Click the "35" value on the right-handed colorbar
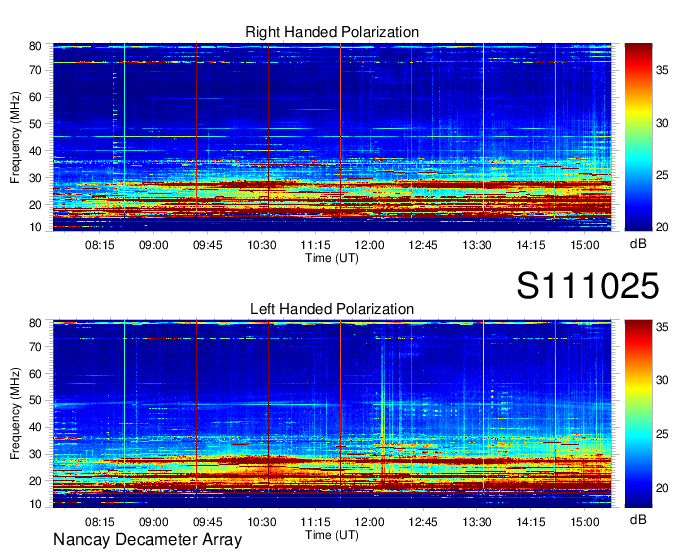 tap(662, 70)
